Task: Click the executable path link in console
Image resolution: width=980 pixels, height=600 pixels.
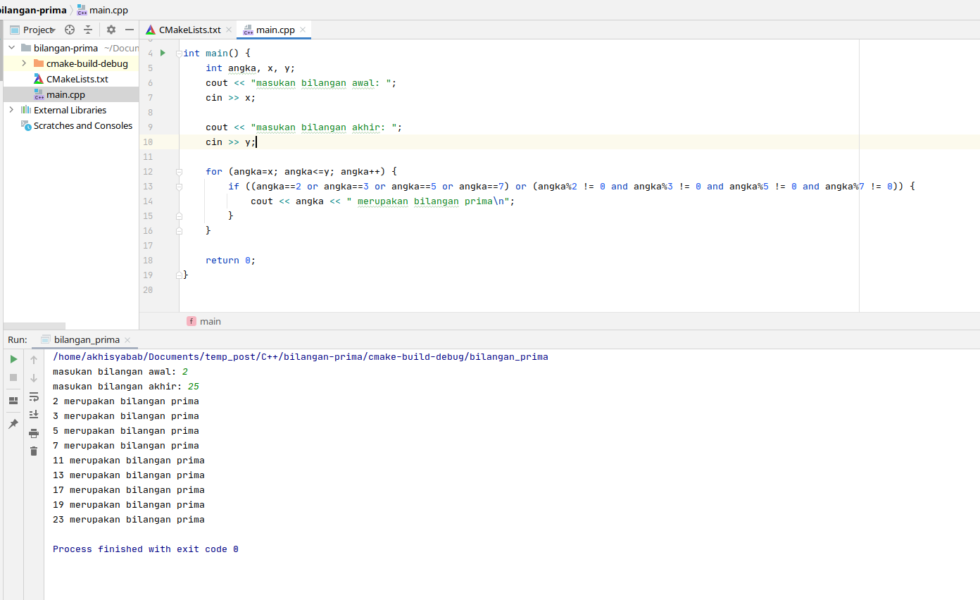Action: 300,357
